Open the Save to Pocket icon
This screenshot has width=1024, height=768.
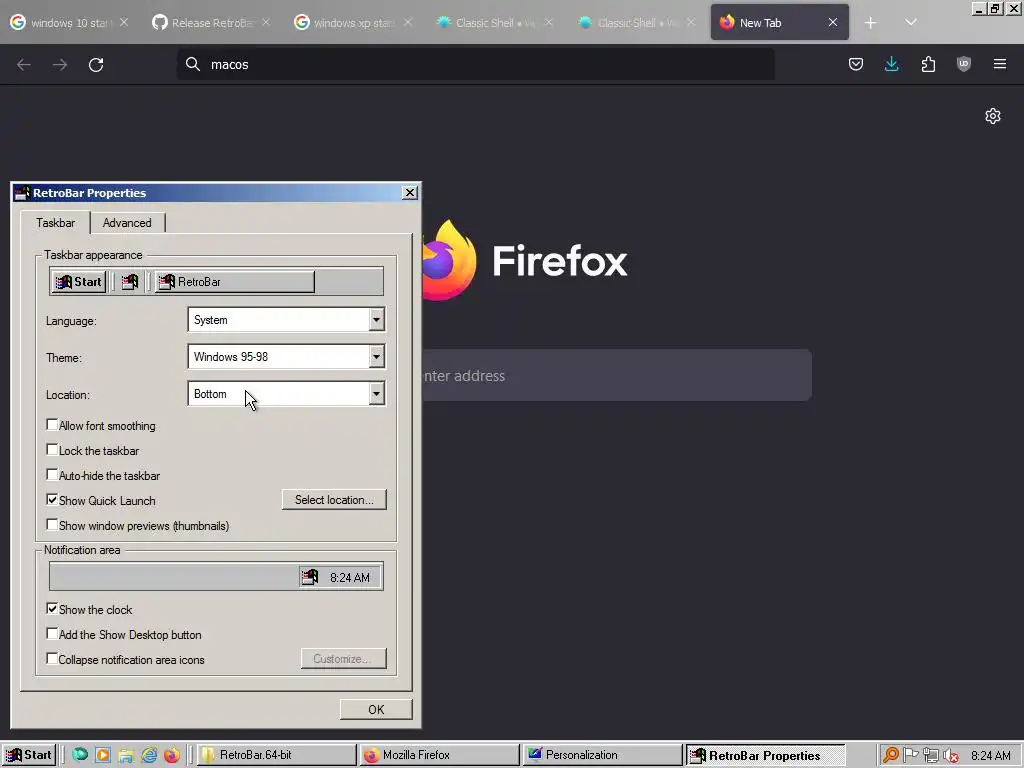[856, 64]
